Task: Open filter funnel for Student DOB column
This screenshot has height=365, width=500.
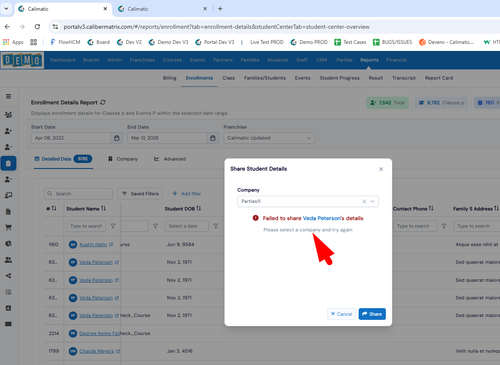Action: 216,226
